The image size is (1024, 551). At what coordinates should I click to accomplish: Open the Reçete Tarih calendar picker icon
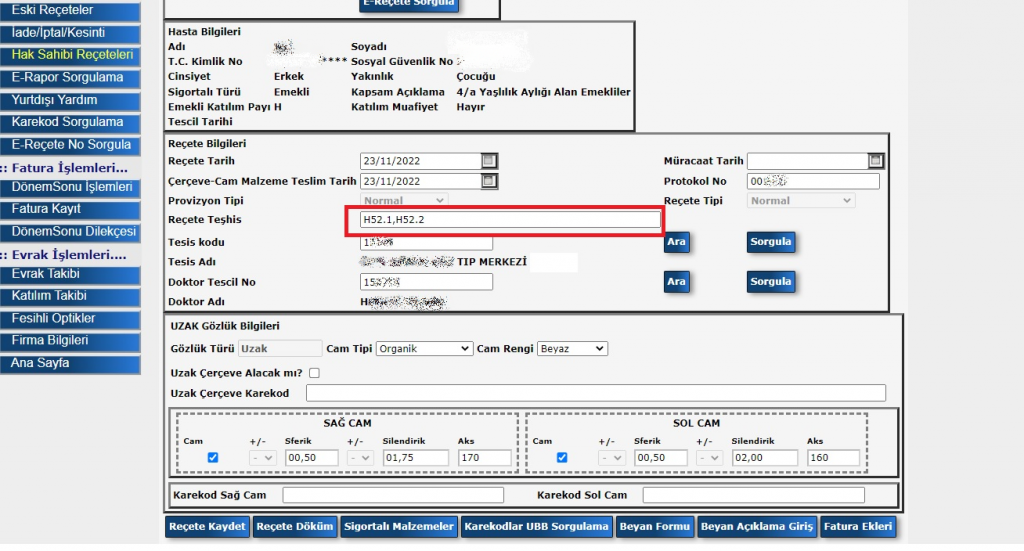pos(488,161)
